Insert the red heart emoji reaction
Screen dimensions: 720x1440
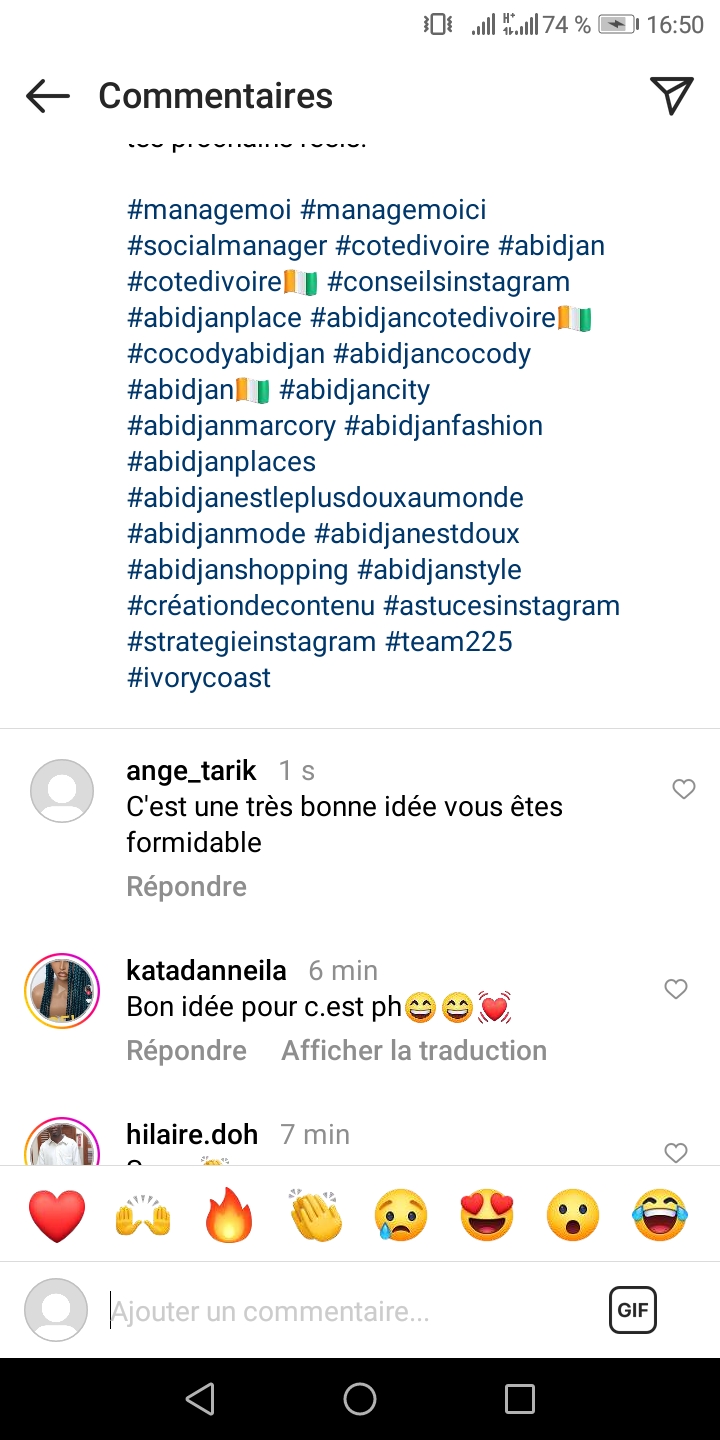click(x=57, y=1216)
